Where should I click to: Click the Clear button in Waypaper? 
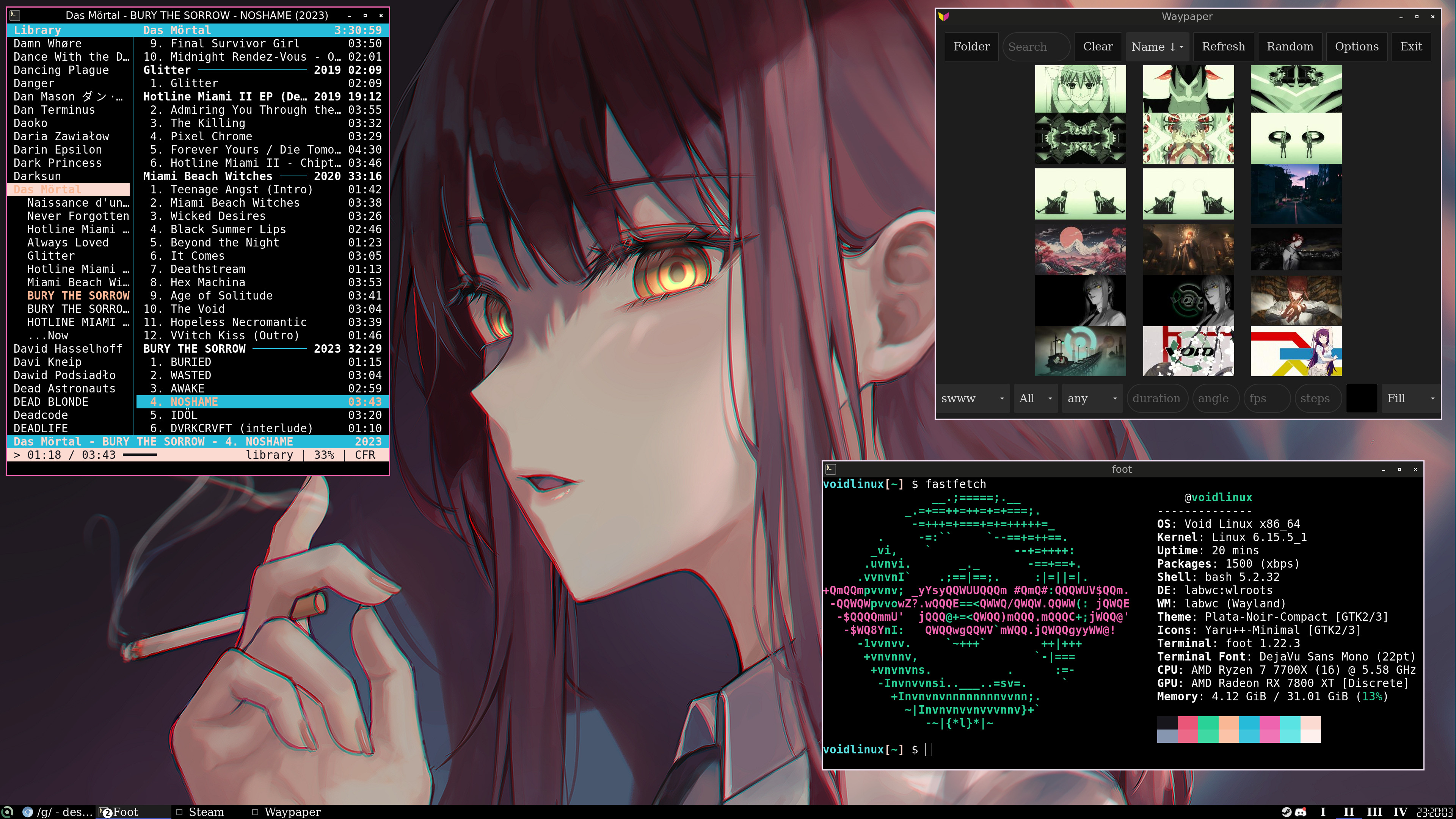click(1098, 46)
